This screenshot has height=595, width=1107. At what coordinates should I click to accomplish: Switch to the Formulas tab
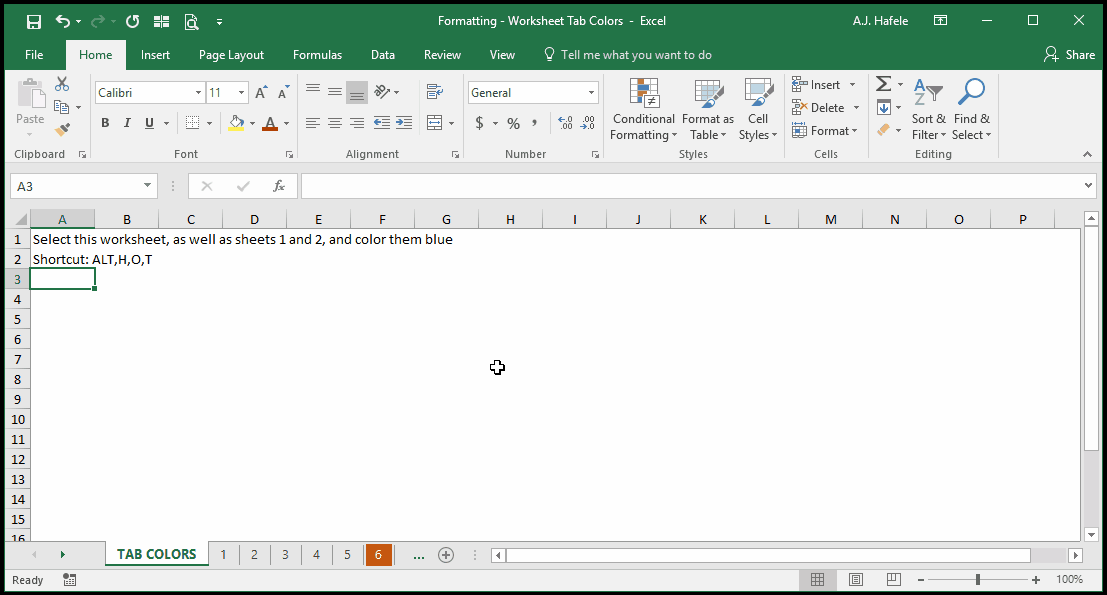point(318,55)
